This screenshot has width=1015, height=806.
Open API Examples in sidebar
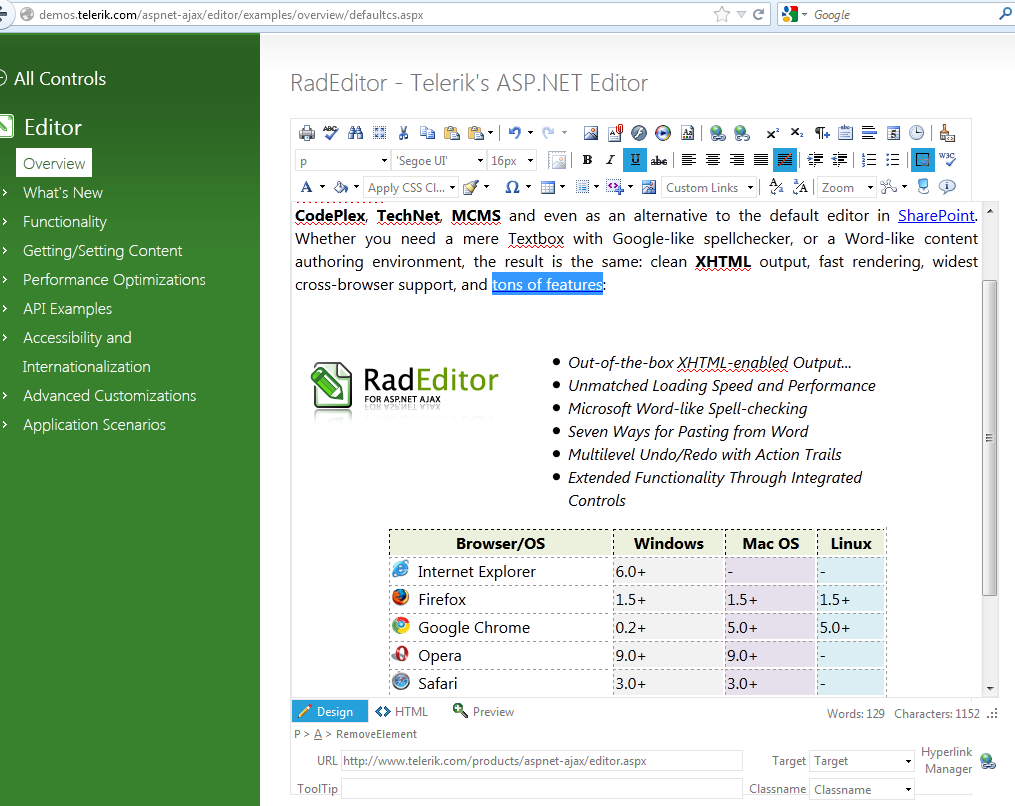click(x=67, y=309)
